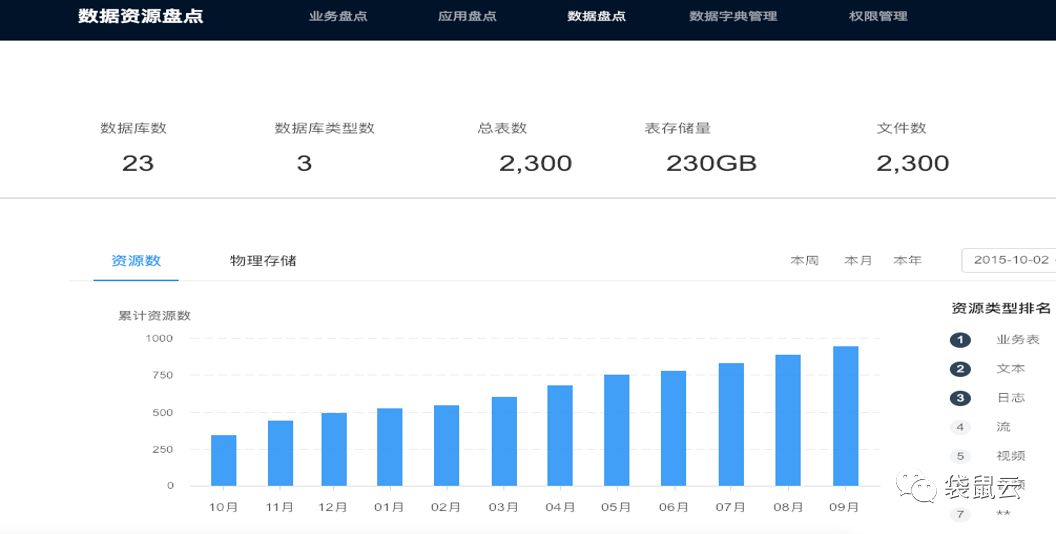Click the 08月 bar in chart
The width and height of the screenshot is (1056, 534).
788,420
